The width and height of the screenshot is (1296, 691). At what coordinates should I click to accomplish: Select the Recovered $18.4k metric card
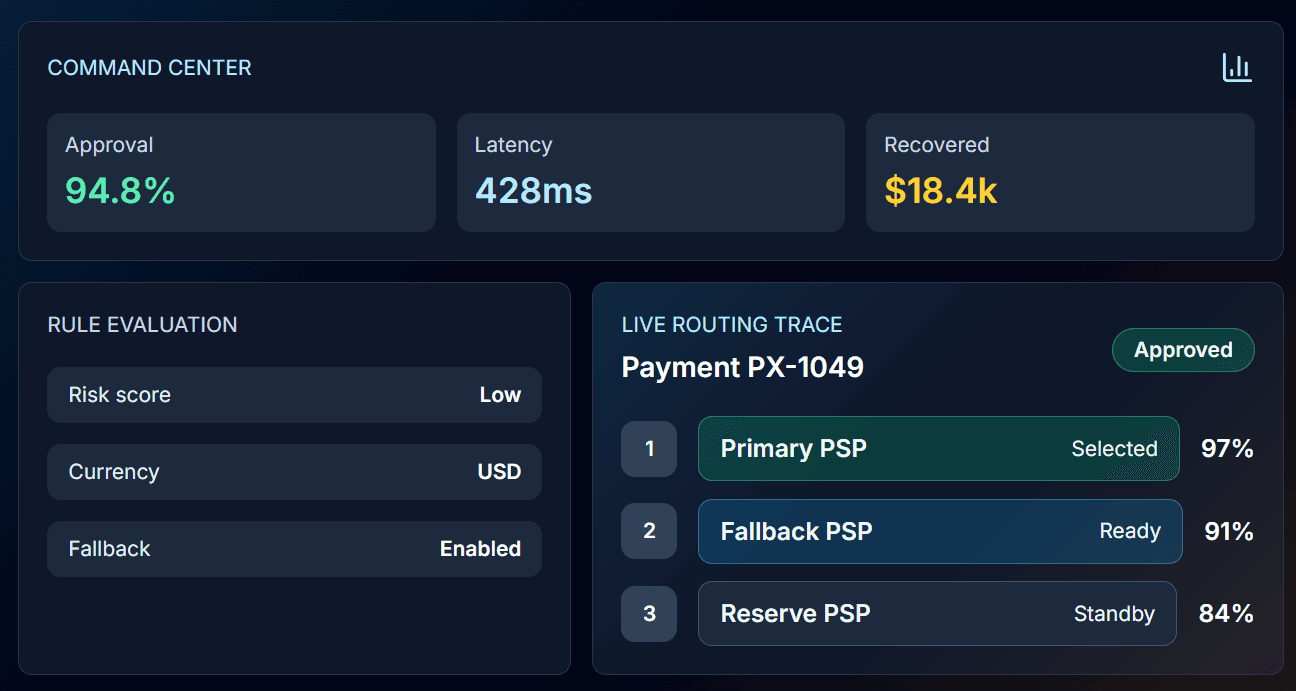(x=1060, y=172)
